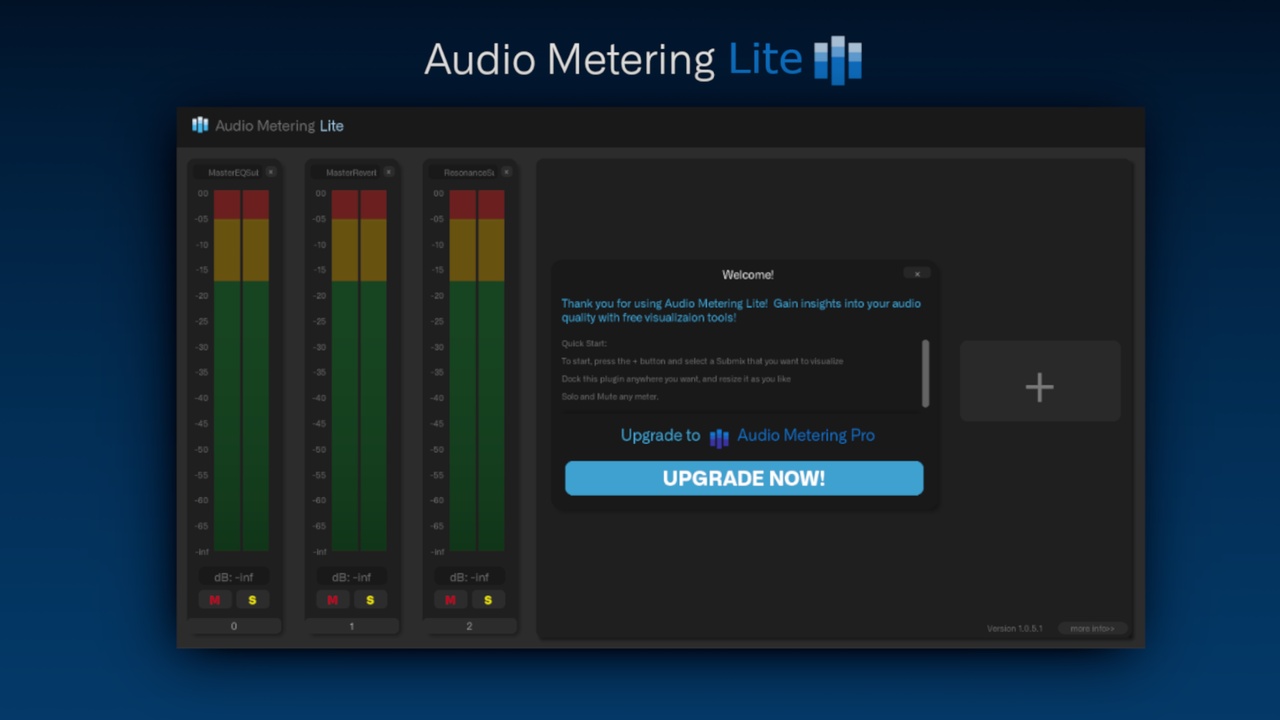This screenshot has height=720, width=1280.
Task: Remove the MasterReverb meter with its x
Action: 388,172
